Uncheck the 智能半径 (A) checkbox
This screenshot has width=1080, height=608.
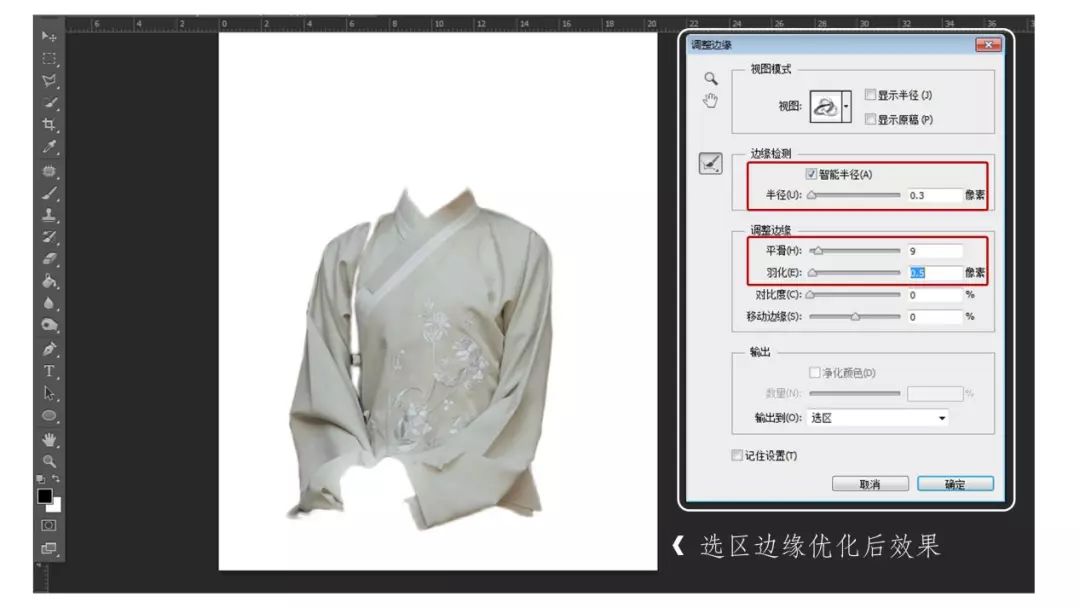point(811,174)
